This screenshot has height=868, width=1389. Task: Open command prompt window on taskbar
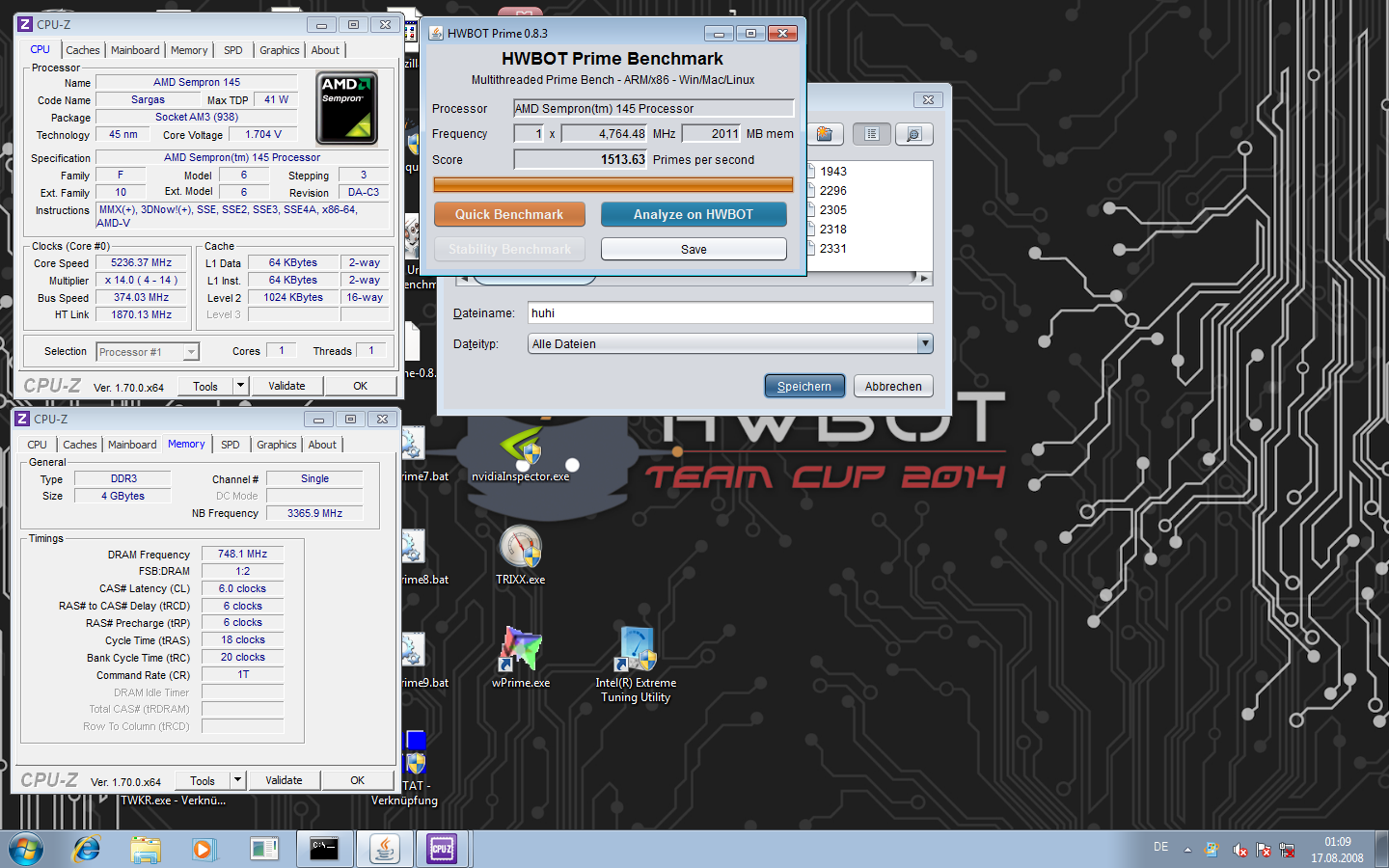click(x=324, y=849)
